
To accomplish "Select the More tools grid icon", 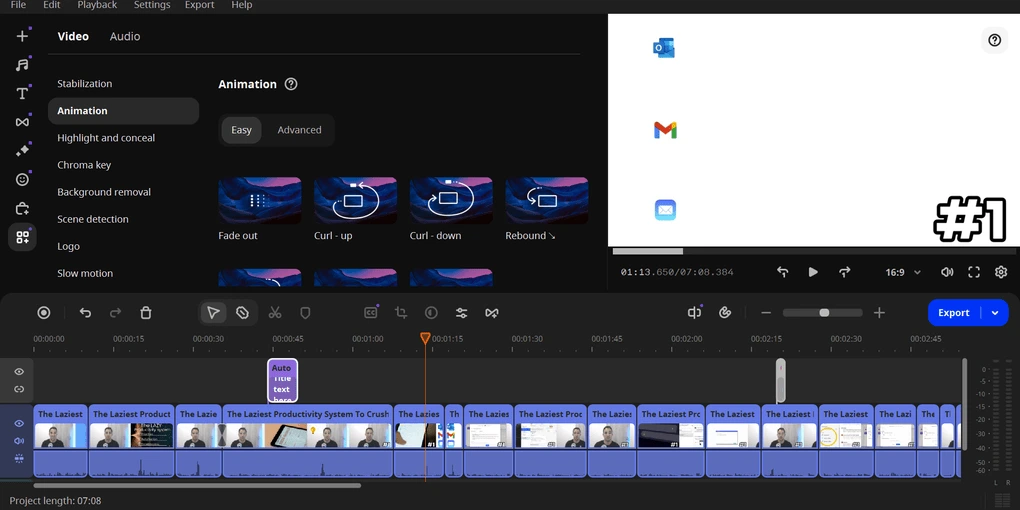I will (22, 237).
